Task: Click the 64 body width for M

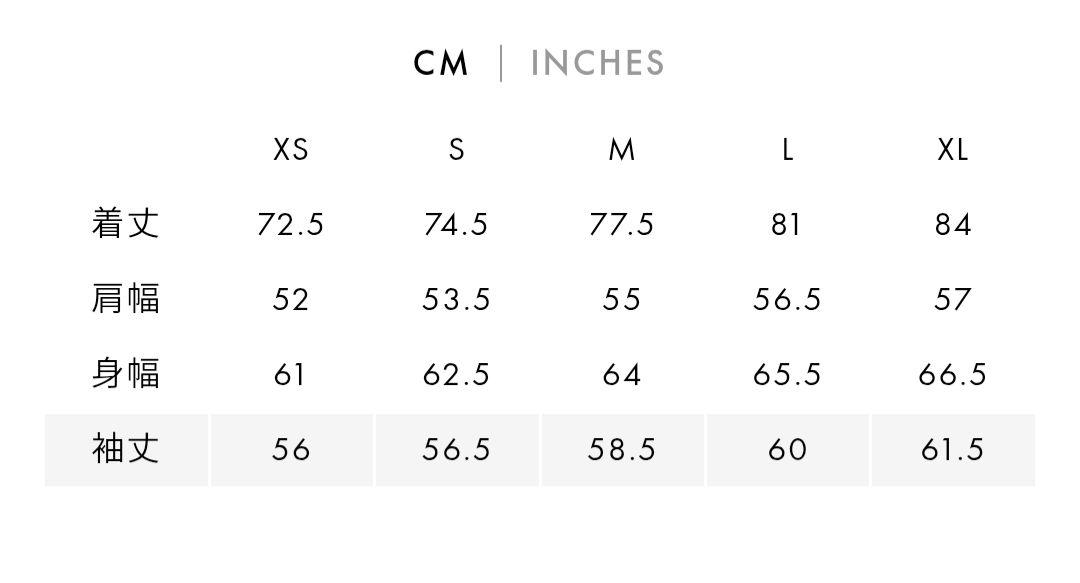Action: [622, 375]
